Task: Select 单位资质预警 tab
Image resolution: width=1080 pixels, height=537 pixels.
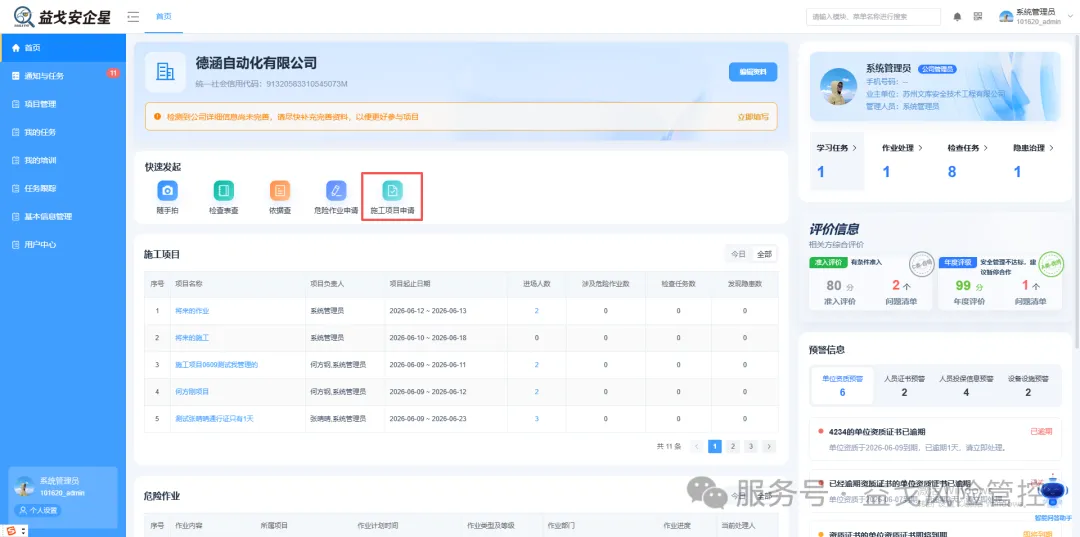Action: [842, 386]
